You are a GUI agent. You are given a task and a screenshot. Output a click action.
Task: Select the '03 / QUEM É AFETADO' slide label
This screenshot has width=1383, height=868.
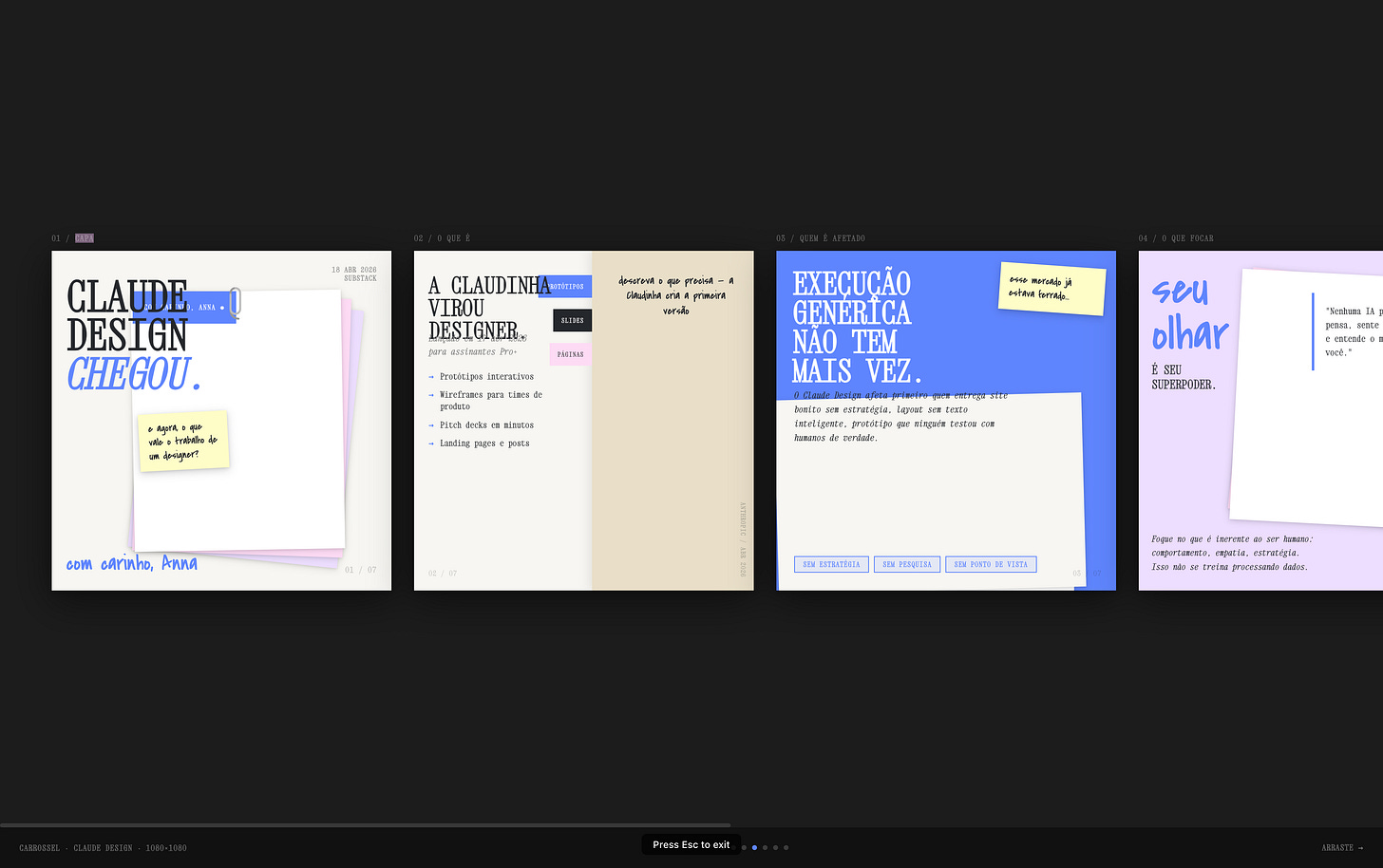coord(821,238)
